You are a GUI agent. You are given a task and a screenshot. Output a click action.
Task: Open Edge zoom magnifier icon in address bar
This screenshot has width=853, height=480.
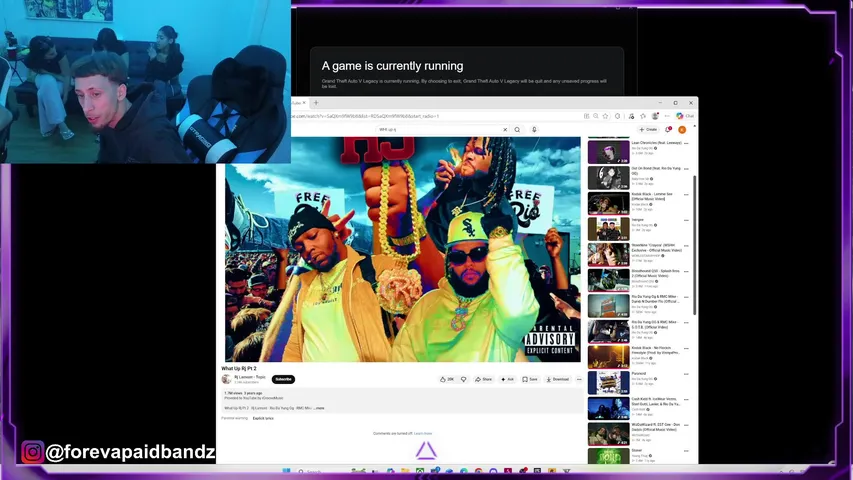point(596,116)
